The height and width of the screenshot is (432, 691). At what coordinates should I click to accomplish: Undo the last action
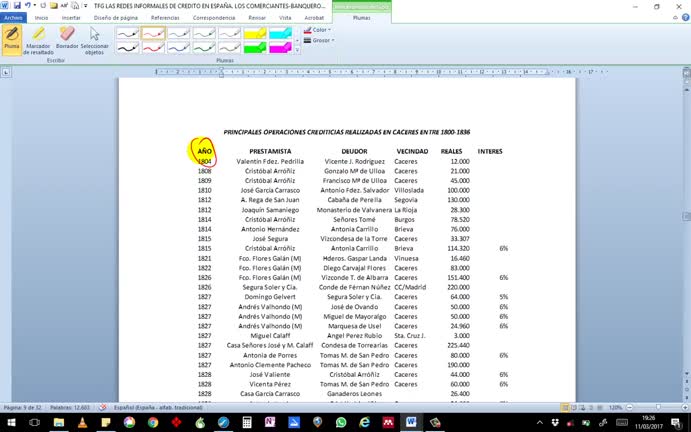(x=27, y=6)
